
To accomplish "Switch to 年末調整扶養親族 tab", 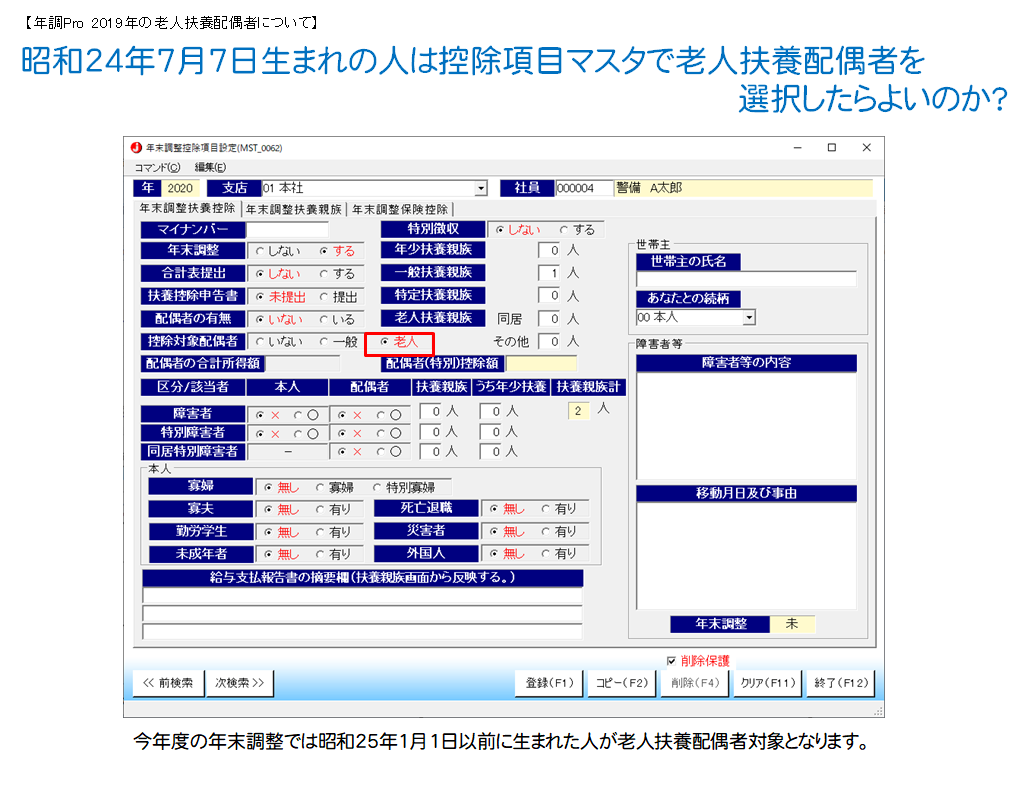I will tap(295, 209).
